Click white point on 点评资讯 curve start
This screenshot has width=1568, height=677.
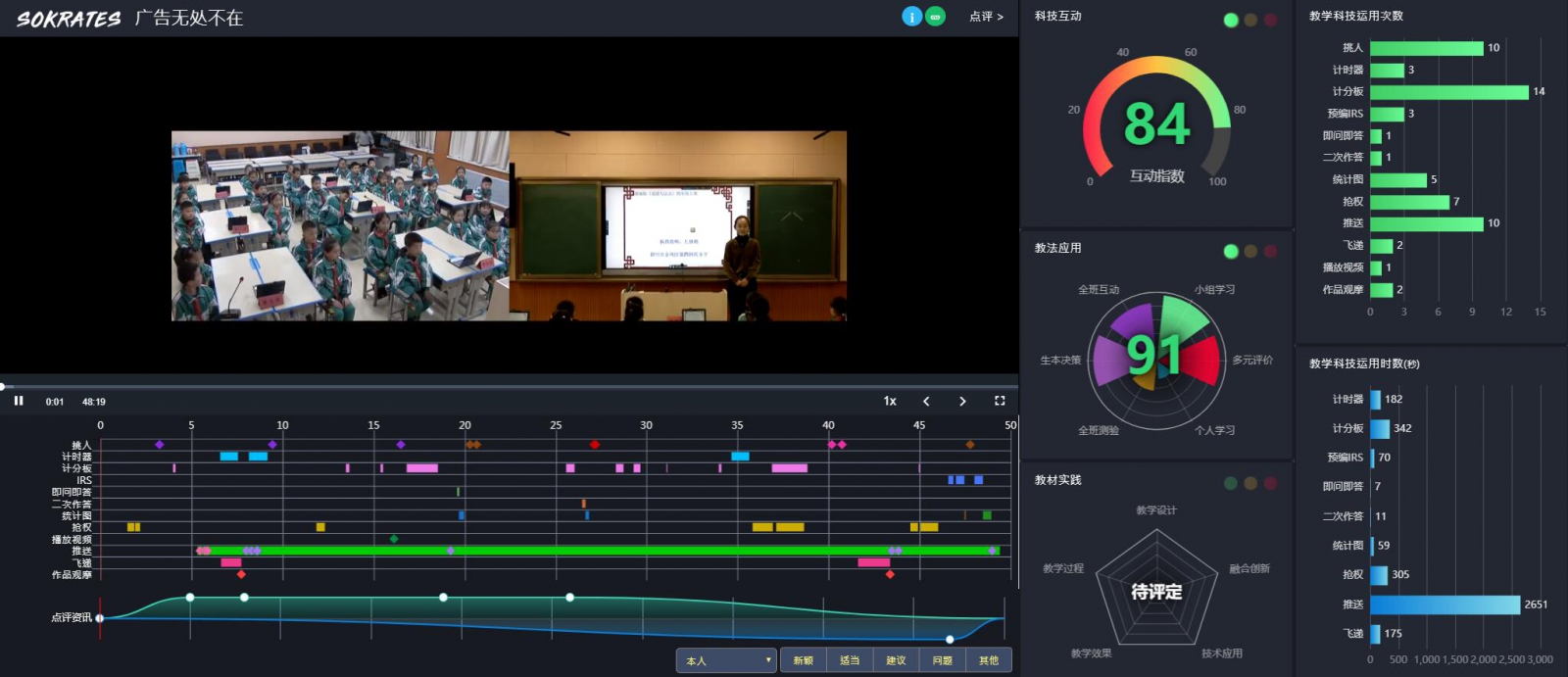point(100,617)
